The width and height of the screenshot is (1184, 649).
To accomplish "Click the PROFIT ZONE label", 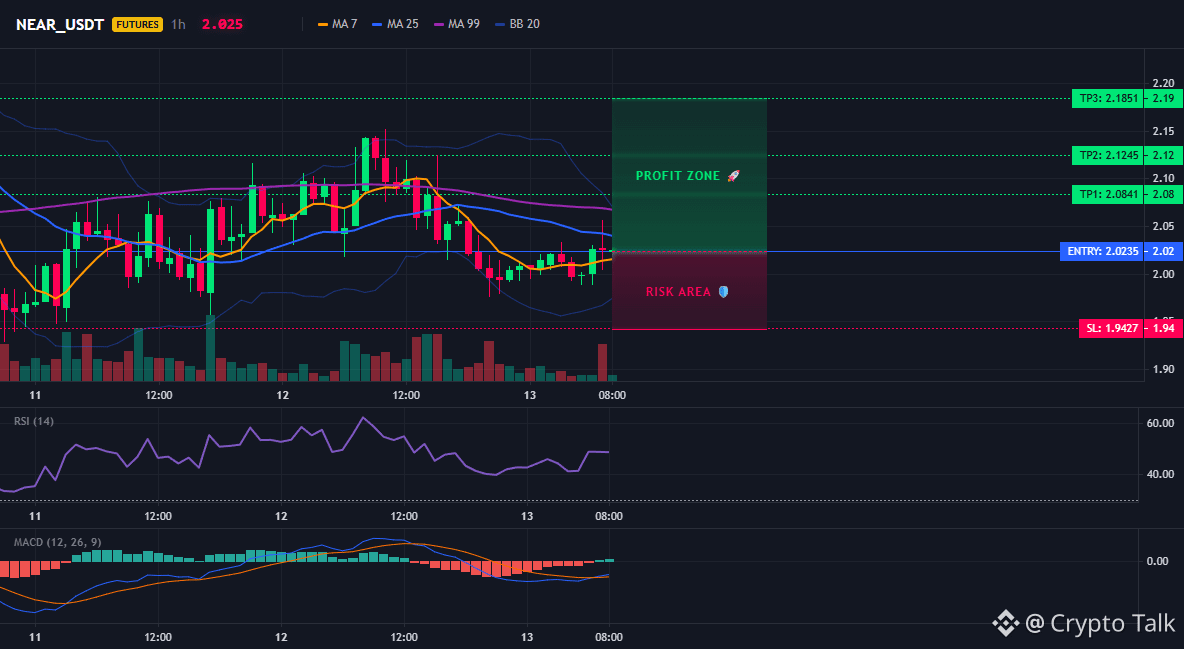I will [x=678, y=176].
